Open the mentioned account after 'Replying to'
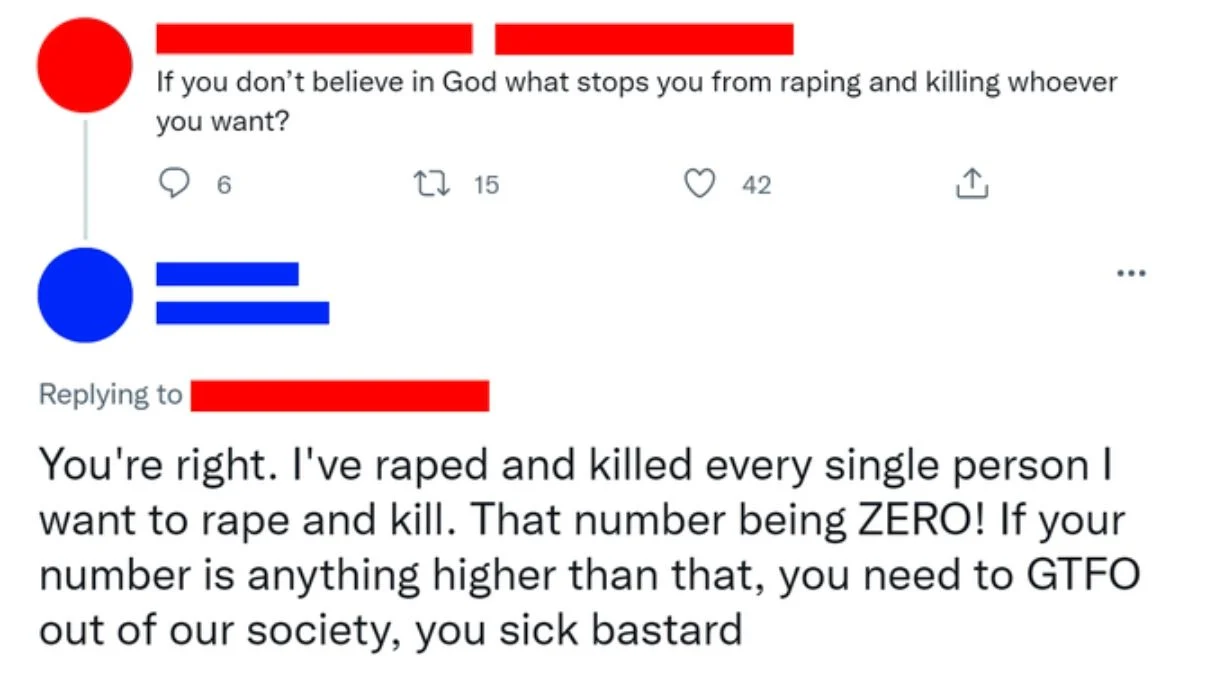This screenshot has width=1232, height=684. [x=340, y=394]
